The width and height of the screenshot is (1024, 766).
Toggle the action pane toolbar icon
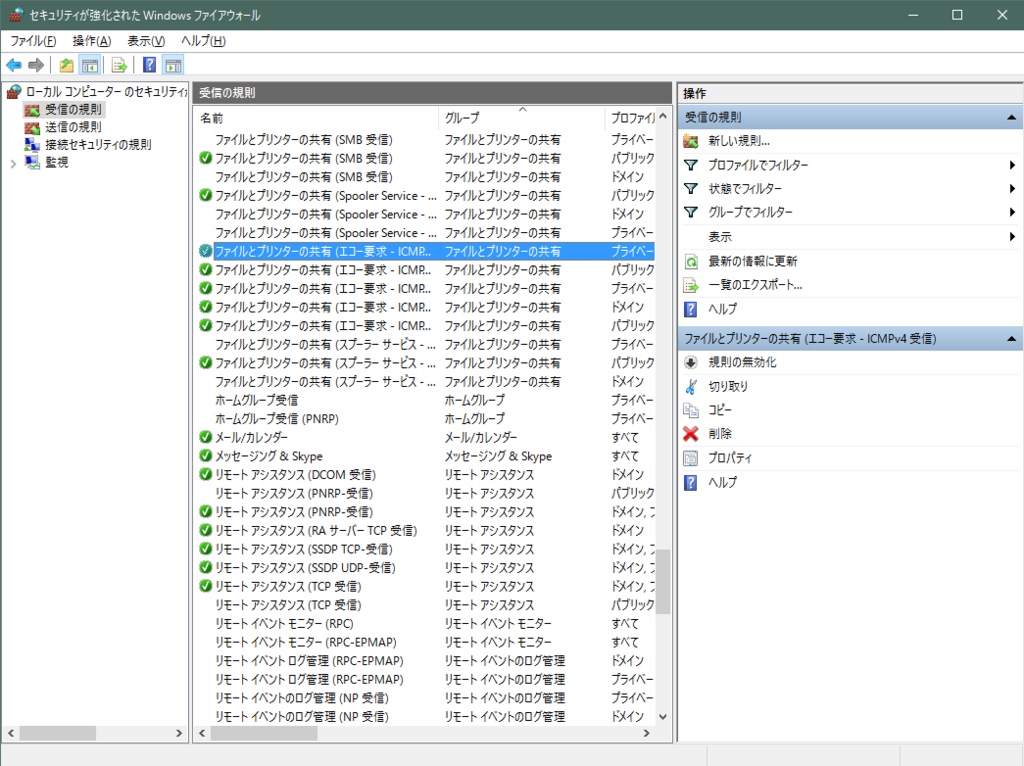click(x=173, y=65)
